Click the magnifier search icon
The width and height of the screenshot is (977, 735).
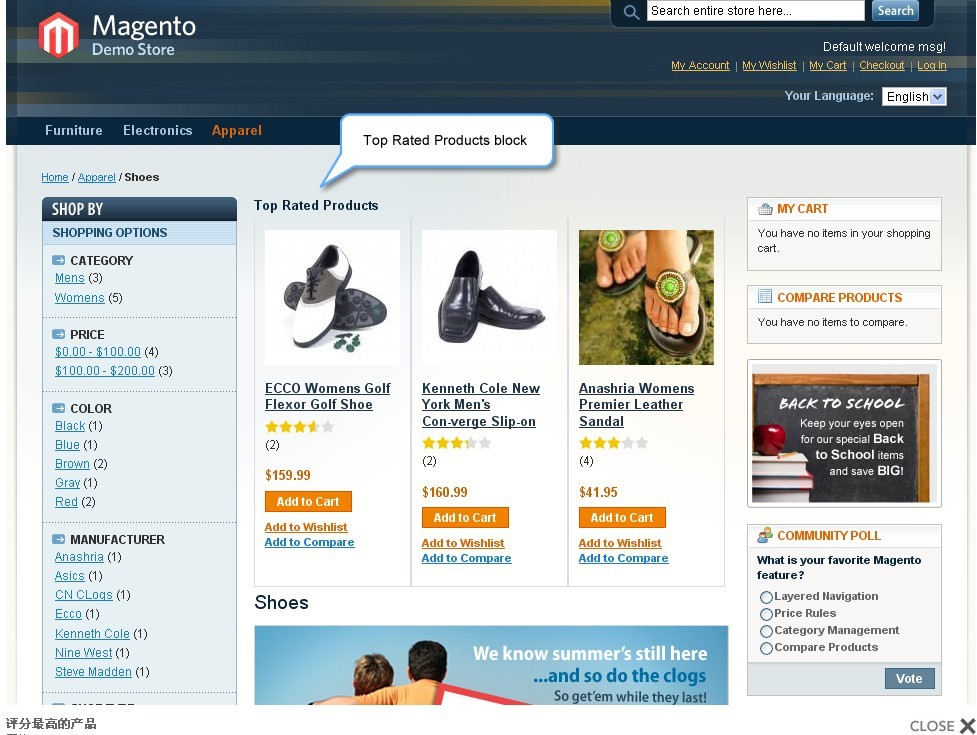point(631,12)
